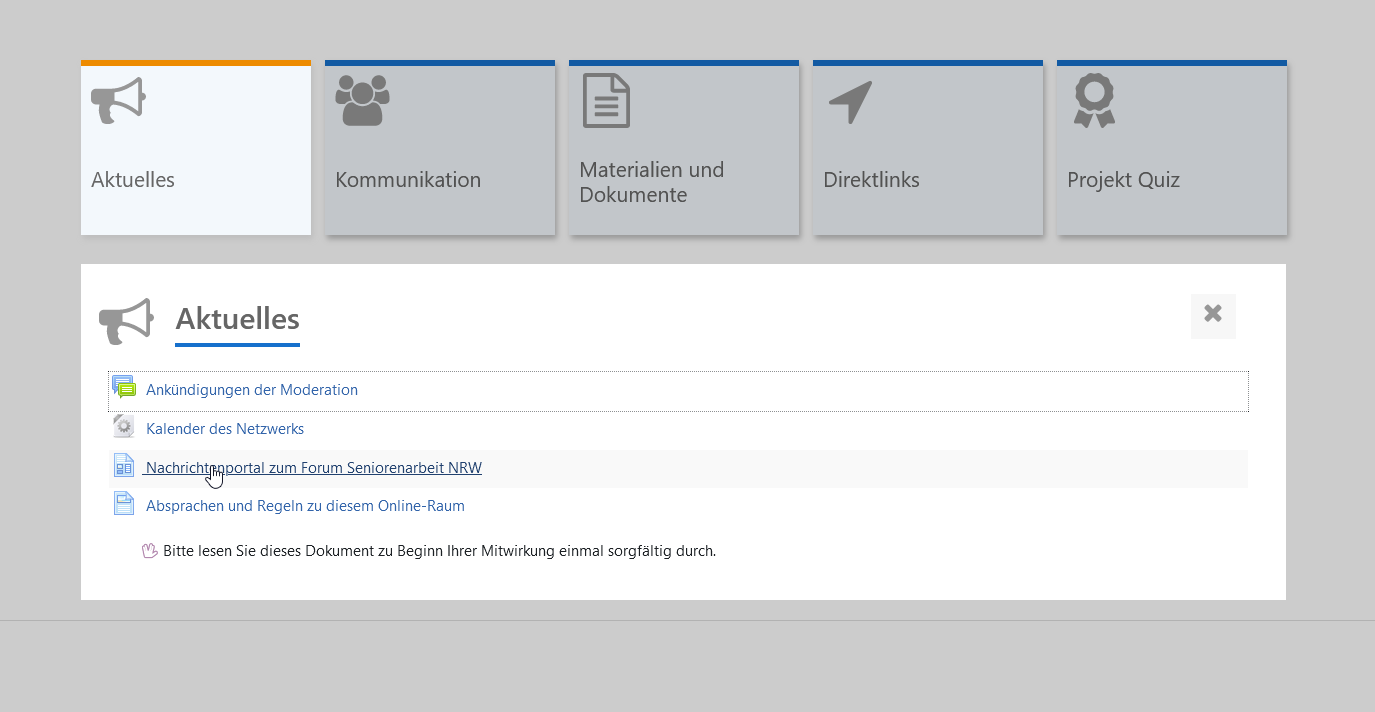
Task: Open Ankündigungen der Moderation link
Action: (x=252, y=390)
